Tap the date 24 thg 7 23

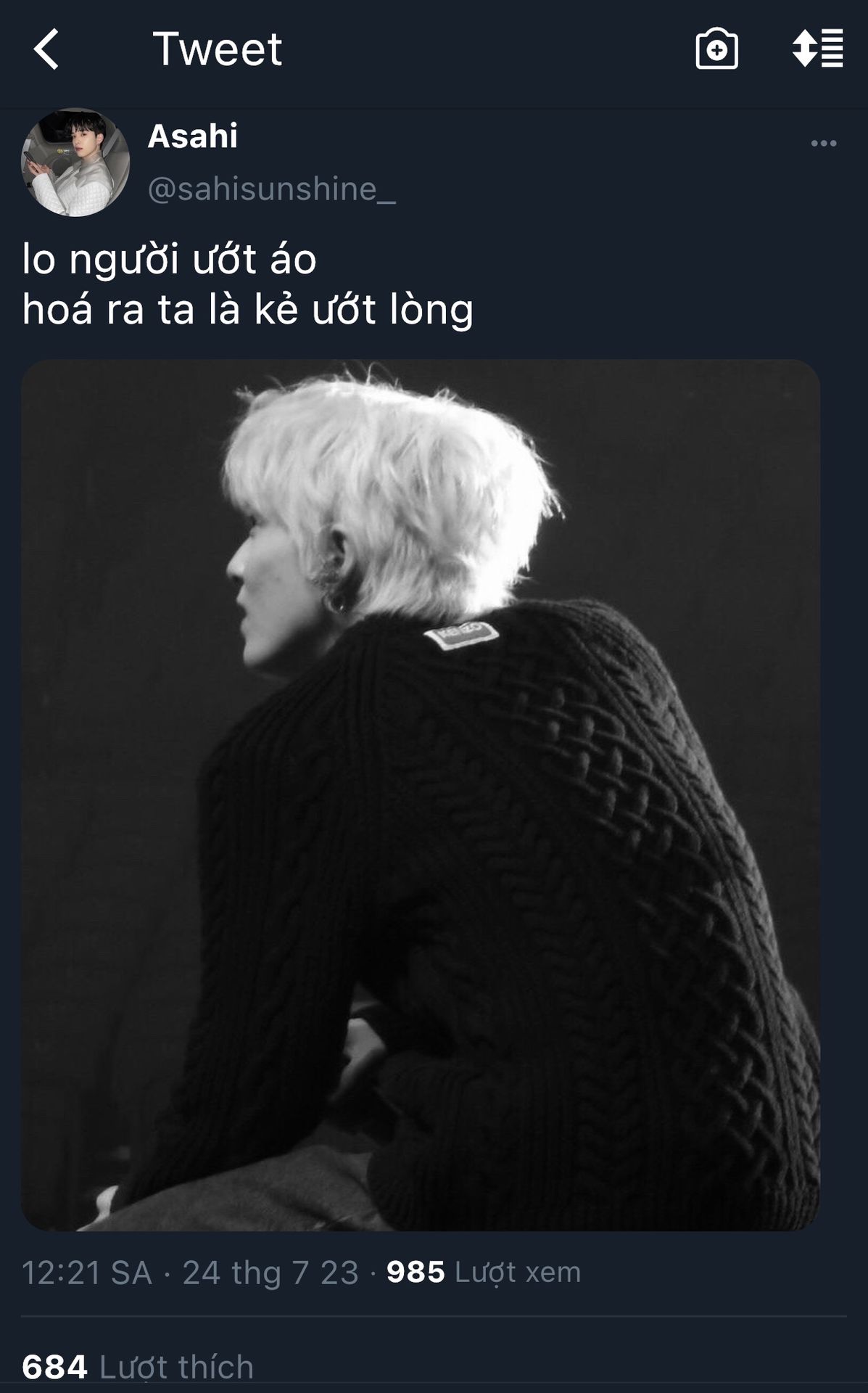(270, 1273)
